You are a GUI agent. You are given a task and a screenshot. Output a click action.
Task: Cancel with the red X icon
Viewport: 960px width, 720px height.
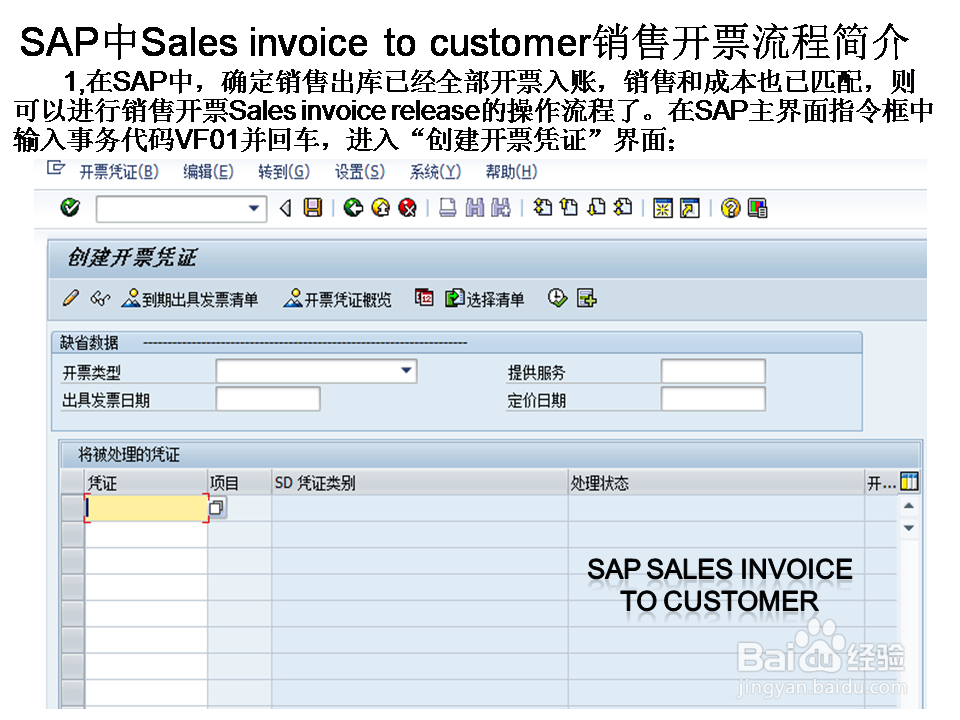tap(407, 208)
